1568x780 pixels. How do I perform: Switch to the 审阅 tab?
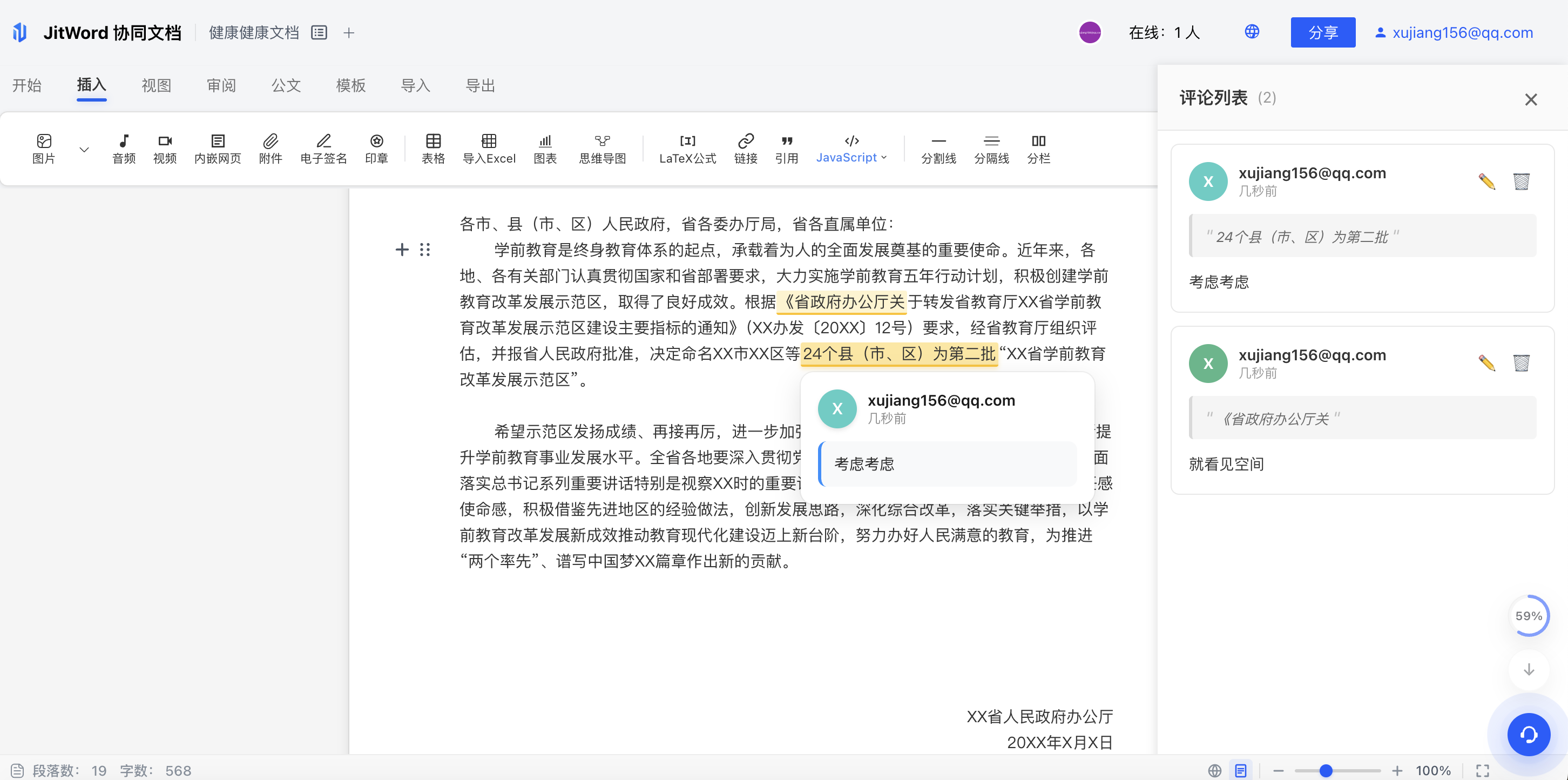[x=221, y=85]
